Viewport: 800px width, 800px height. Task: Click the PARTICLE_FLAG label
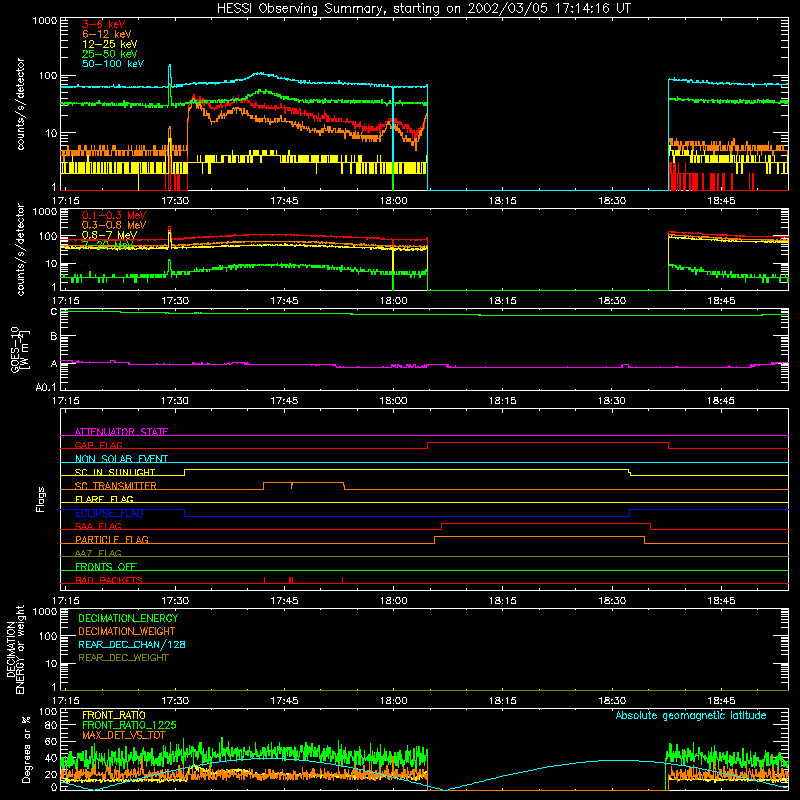112,539
